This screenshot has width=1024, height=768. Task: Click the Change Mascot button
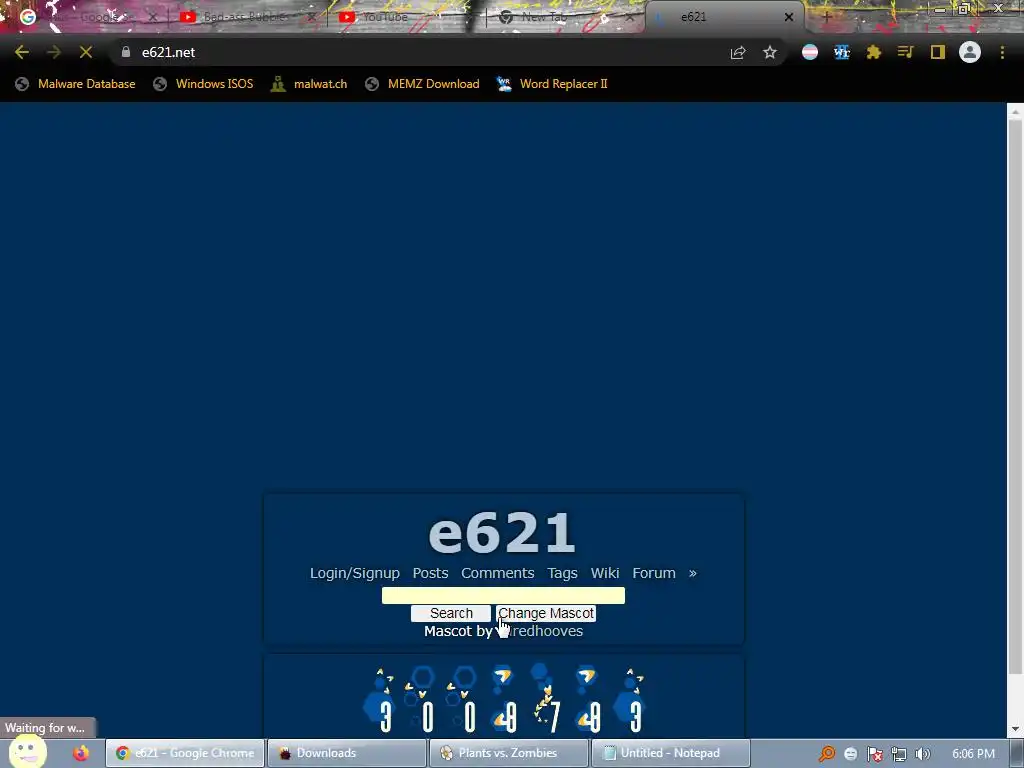[546, 613]
